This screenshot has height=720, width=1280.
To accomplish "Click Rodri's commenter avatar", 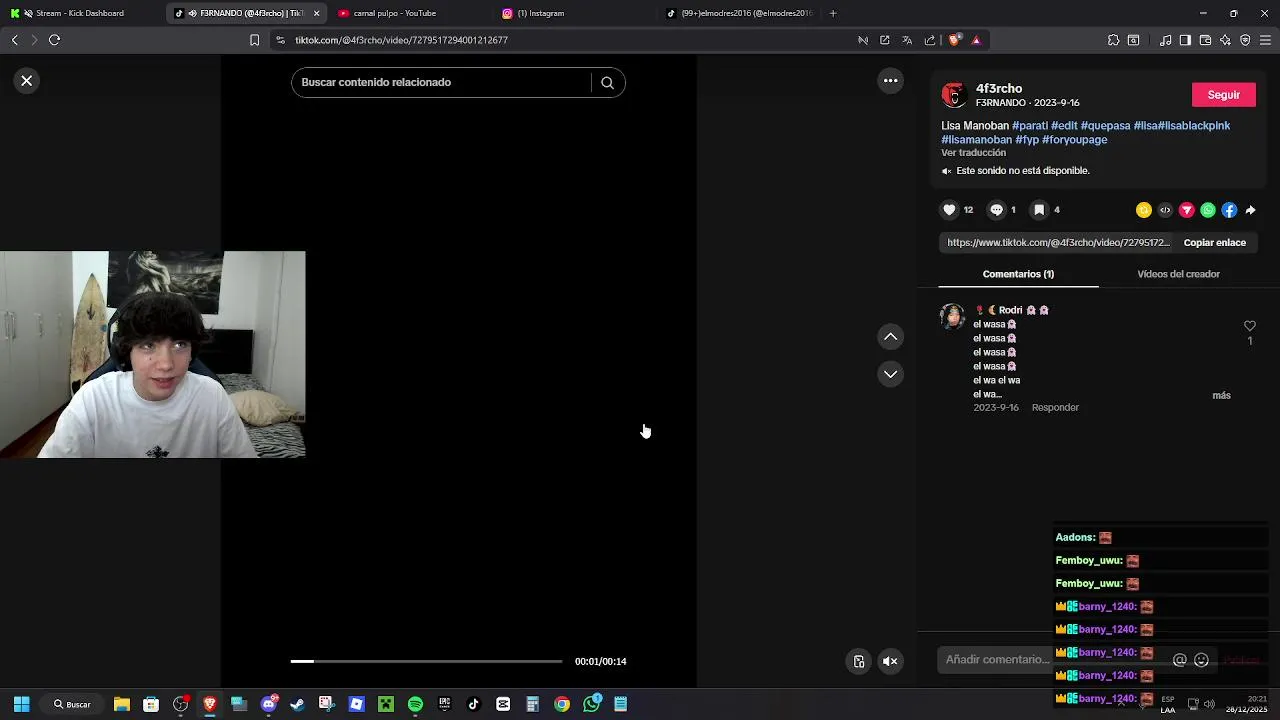I will [952, 317].
